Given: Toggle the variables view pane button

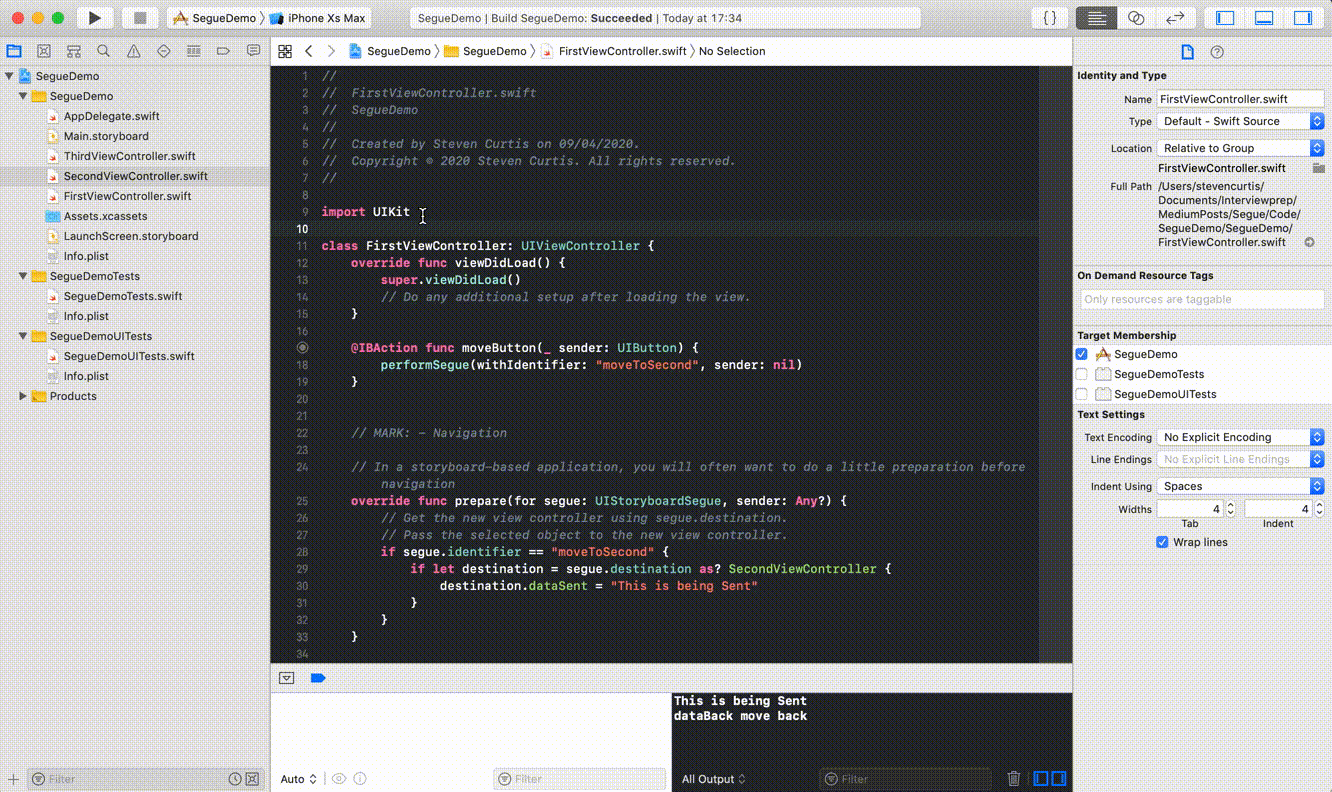Looking at the screenshot, I should coord(1041,779).
